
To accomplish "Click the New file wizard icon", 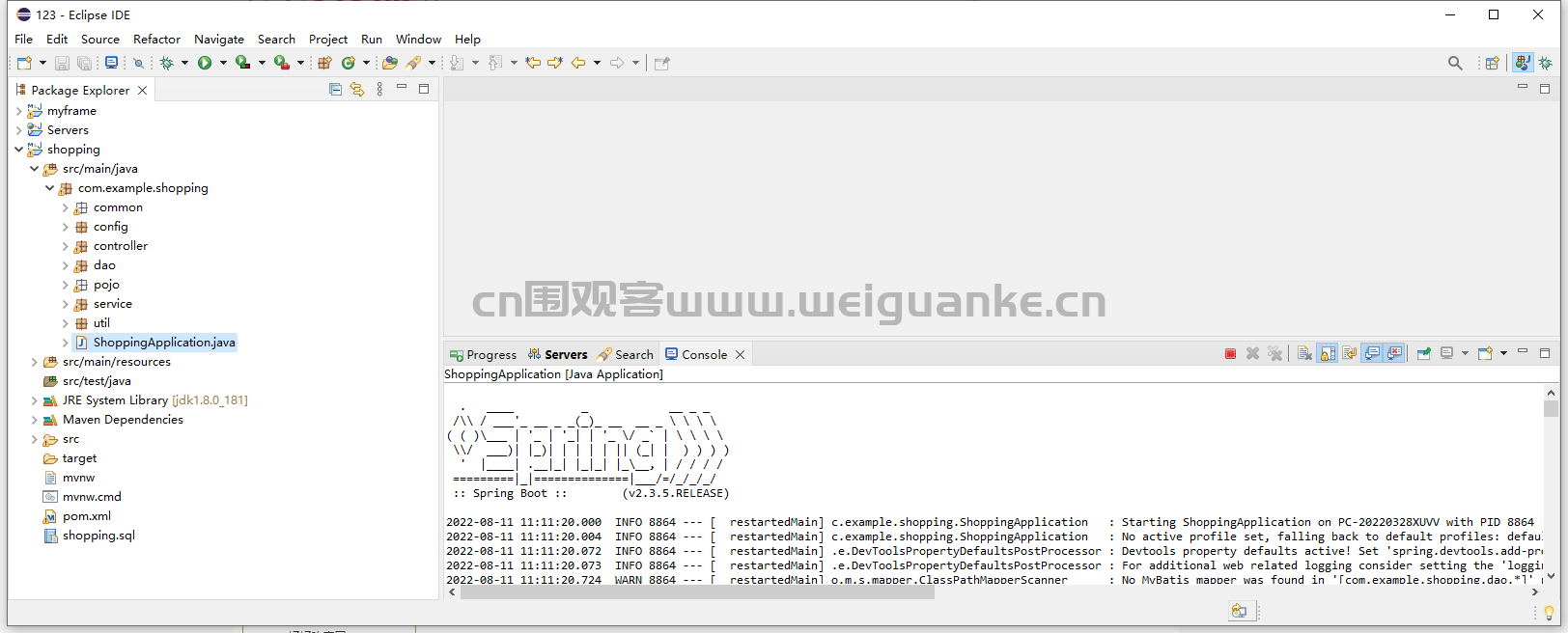I will click(24, 63).
